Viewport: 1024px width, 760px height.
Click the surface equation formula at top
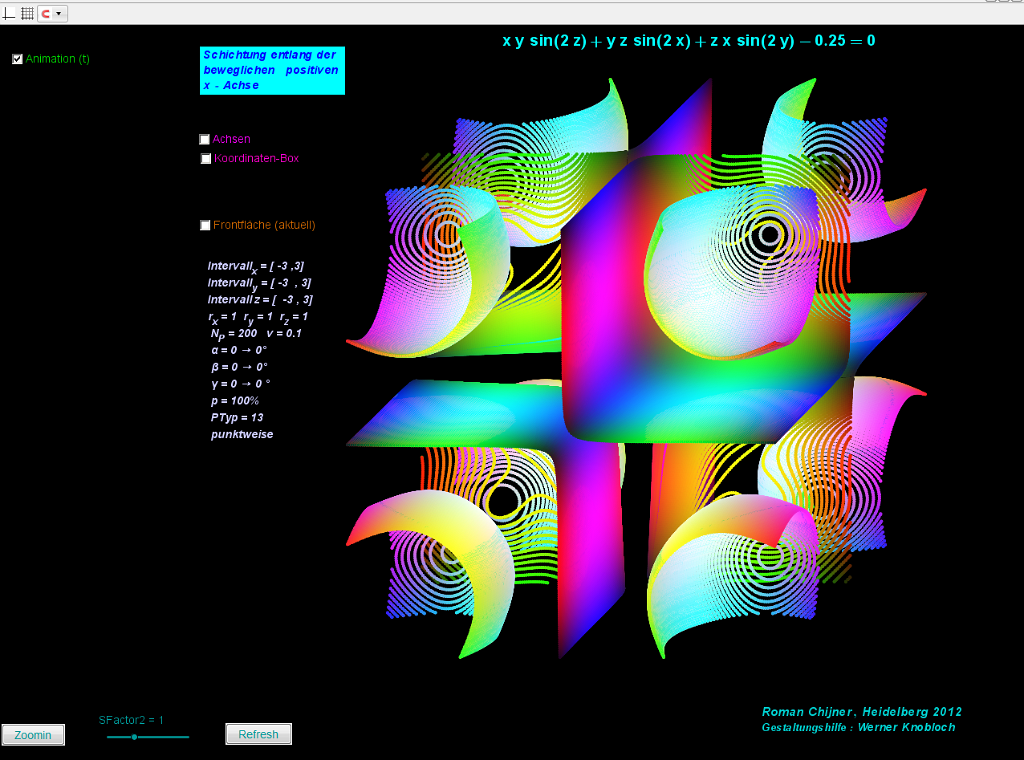click(x=689, y=41)
